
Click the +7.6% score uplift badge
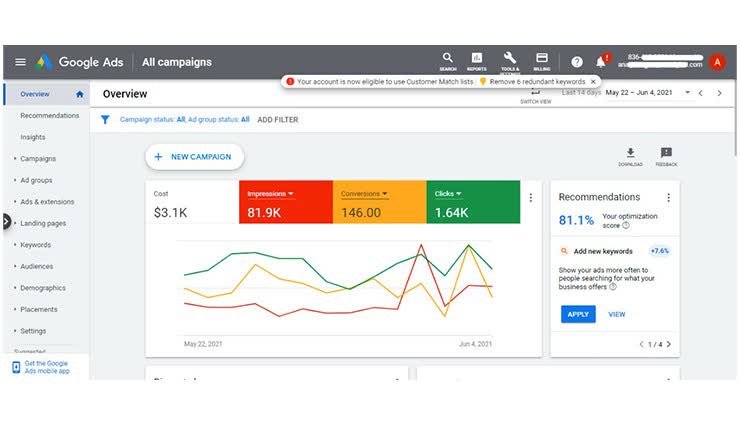click(x=660, y=251)
